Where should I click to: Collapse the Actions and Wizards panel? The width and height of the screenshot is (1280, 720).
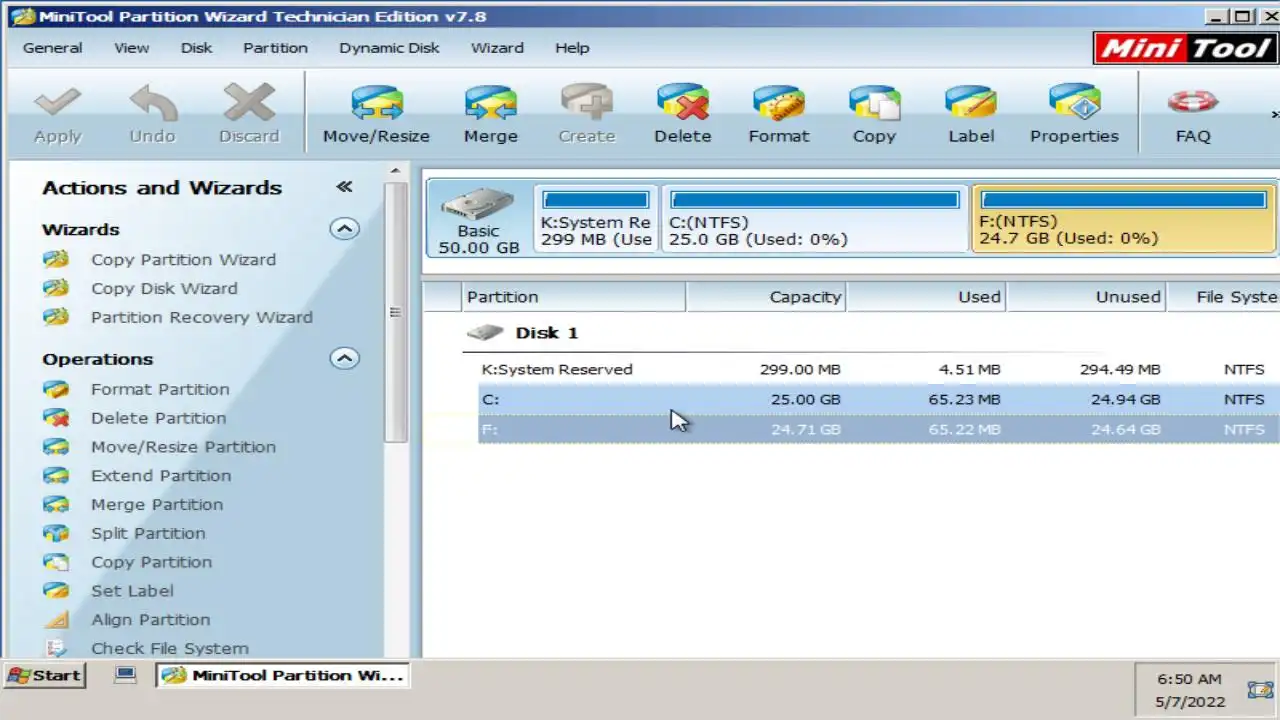[x=345, y=187]
